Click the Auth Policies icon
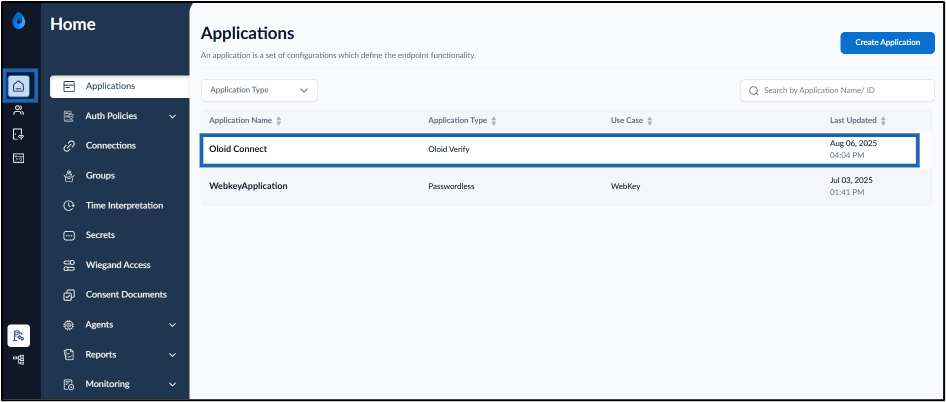 [69, 116]
